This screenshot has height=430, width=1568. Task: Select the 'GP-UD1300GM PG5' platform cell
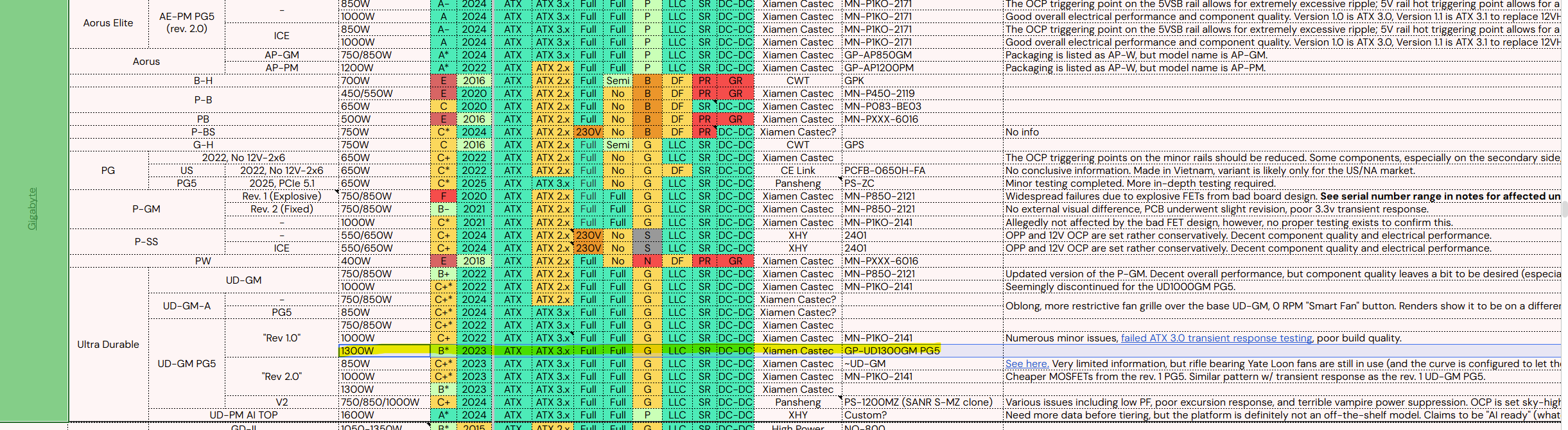tap(922, 351)
